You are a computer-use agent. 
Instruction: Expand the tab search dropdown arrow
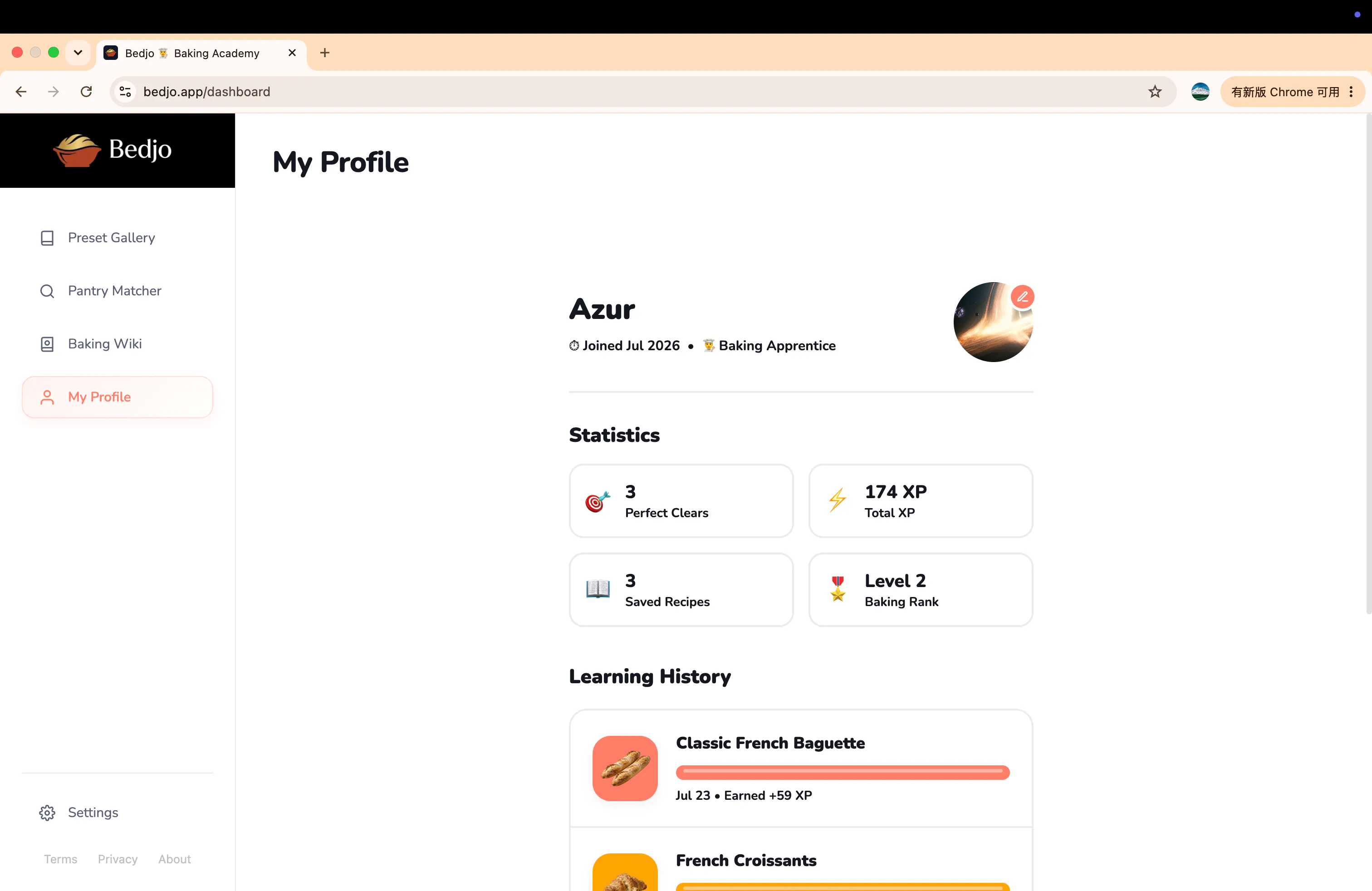coord(78,53)
